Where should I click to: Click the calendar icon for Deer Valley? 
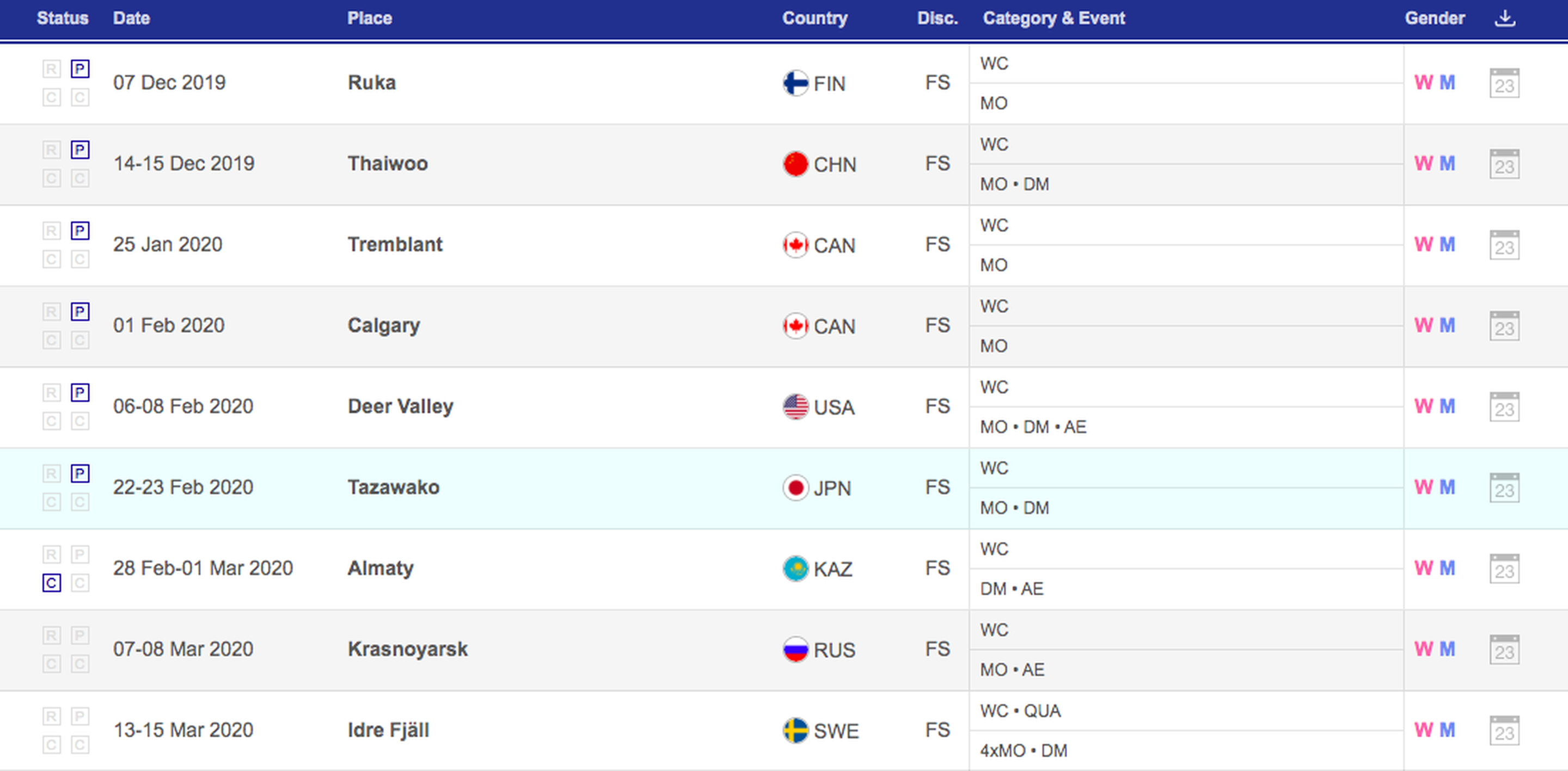pyautogui.click(x=1504, y=407)
